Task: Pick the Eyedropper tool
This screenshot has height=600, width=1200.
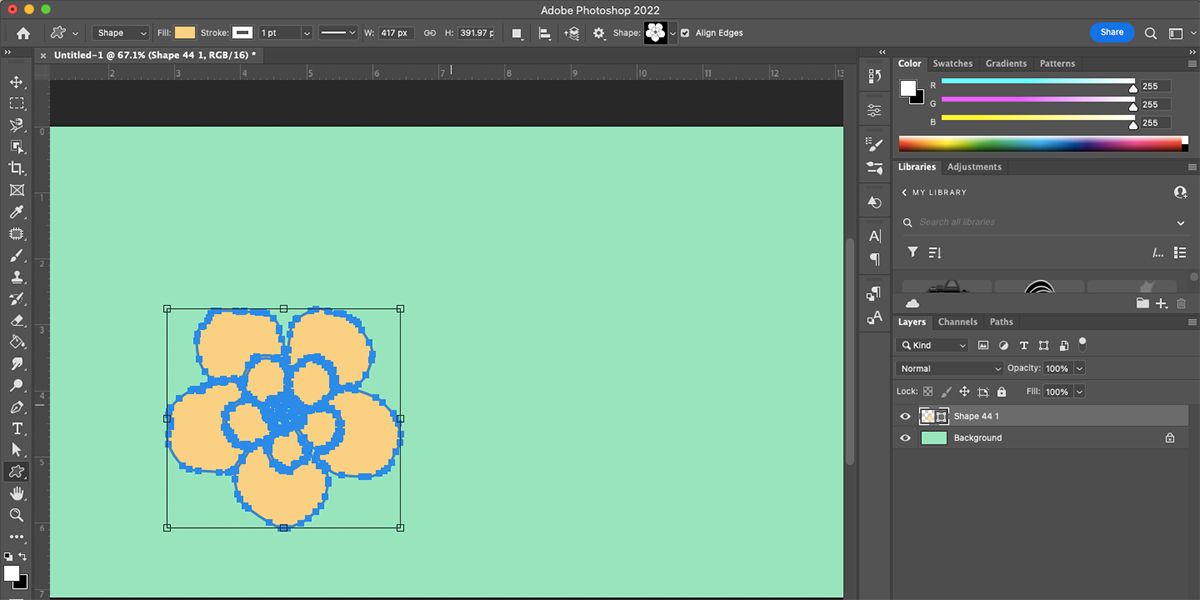Action: [x=17, y=212]
